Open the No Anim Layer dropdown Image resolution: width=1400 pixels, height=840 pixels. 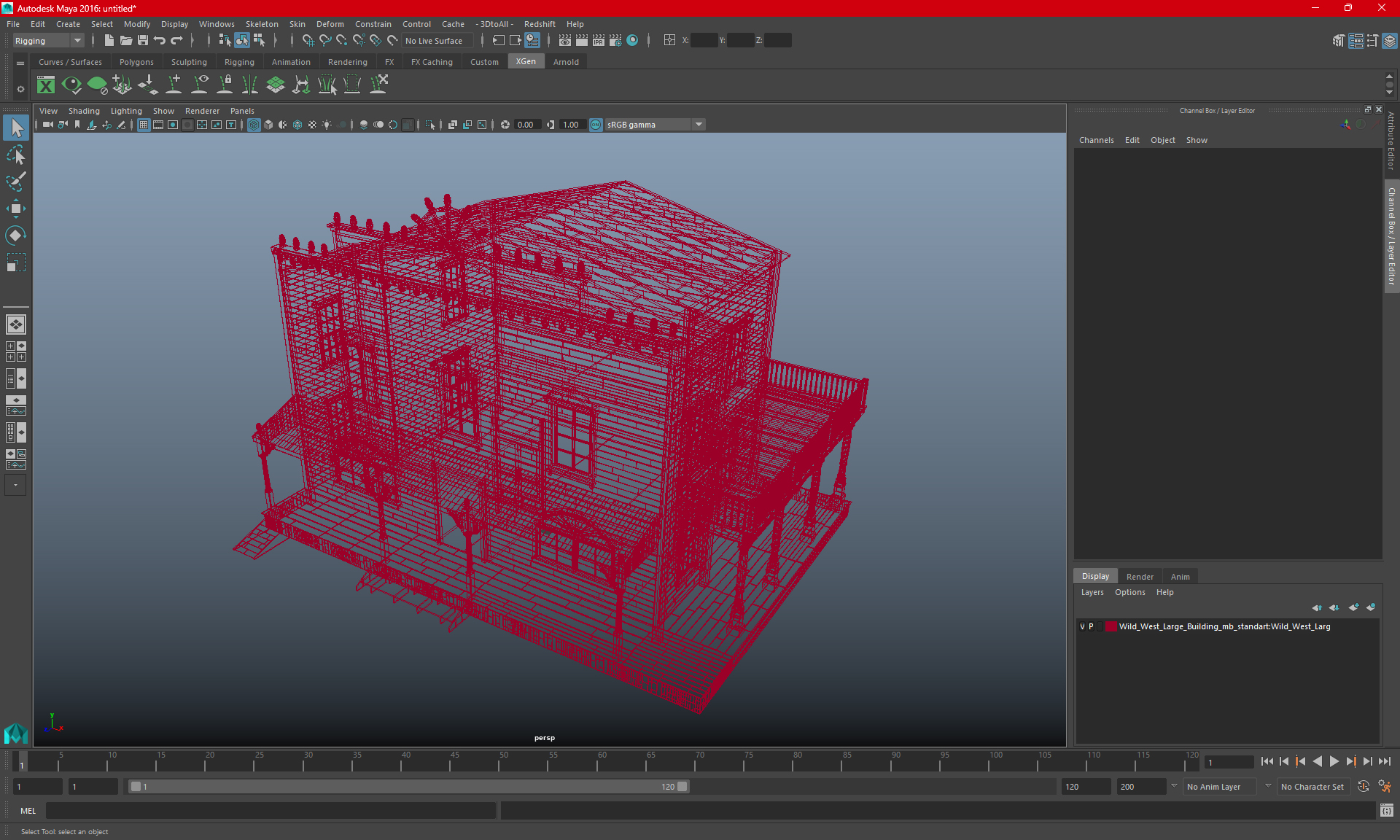tap(1220, 787)
